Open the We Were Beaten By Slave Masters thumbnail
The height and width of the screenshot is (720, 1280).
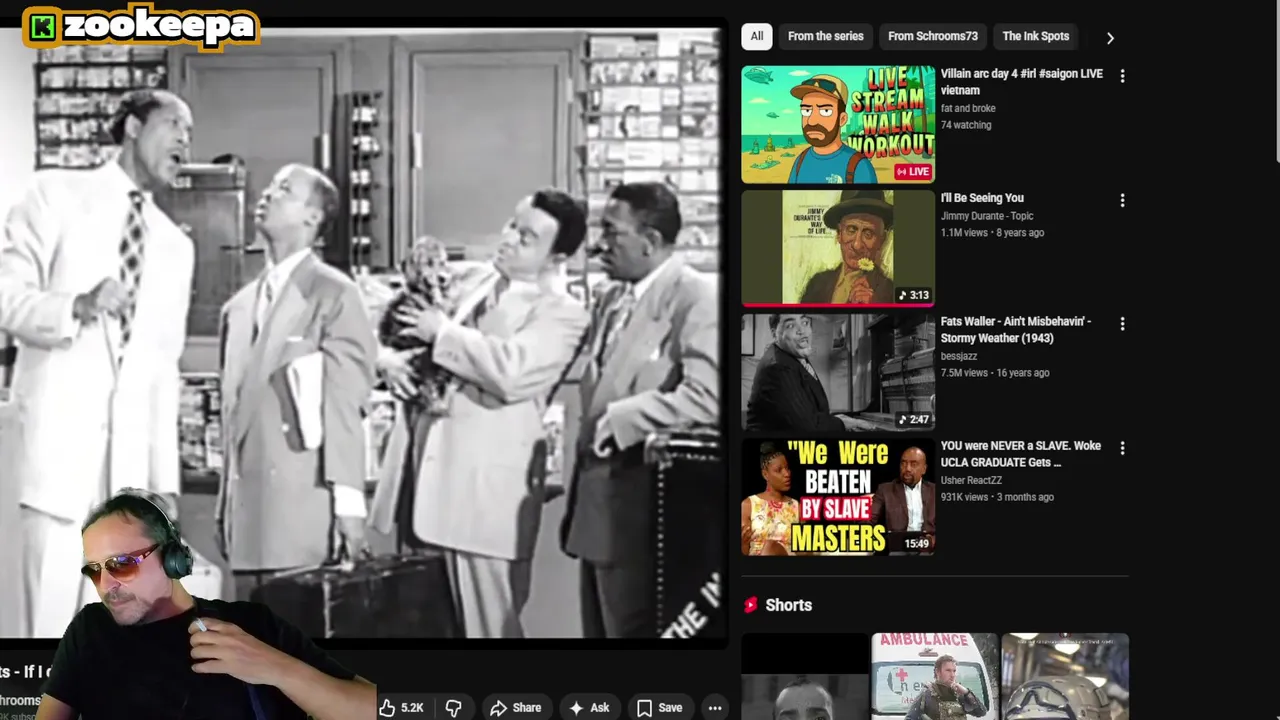tap(838, 496)
